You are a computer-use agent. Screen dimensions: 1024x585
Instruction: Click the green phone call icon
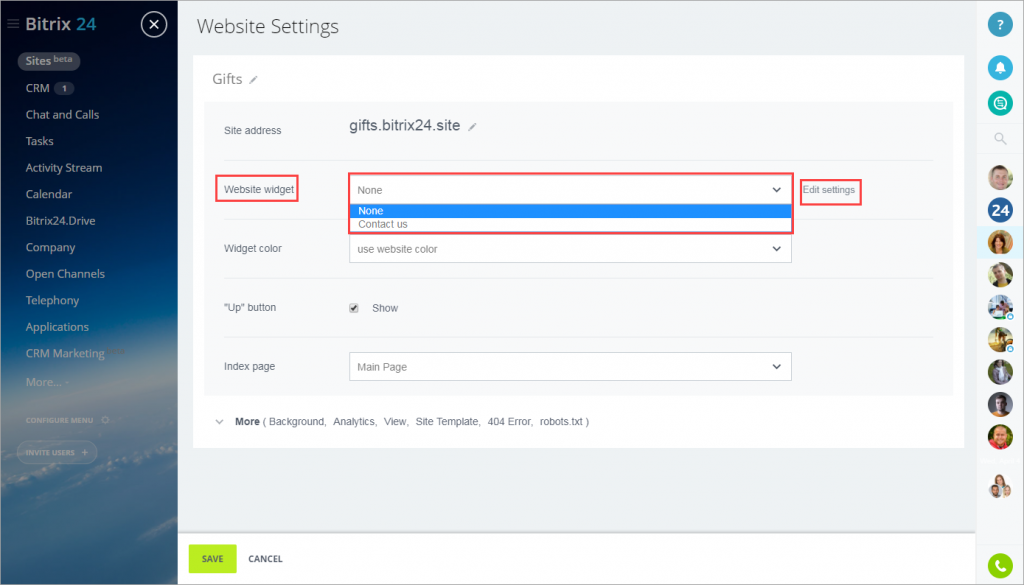pos(1000,566)
